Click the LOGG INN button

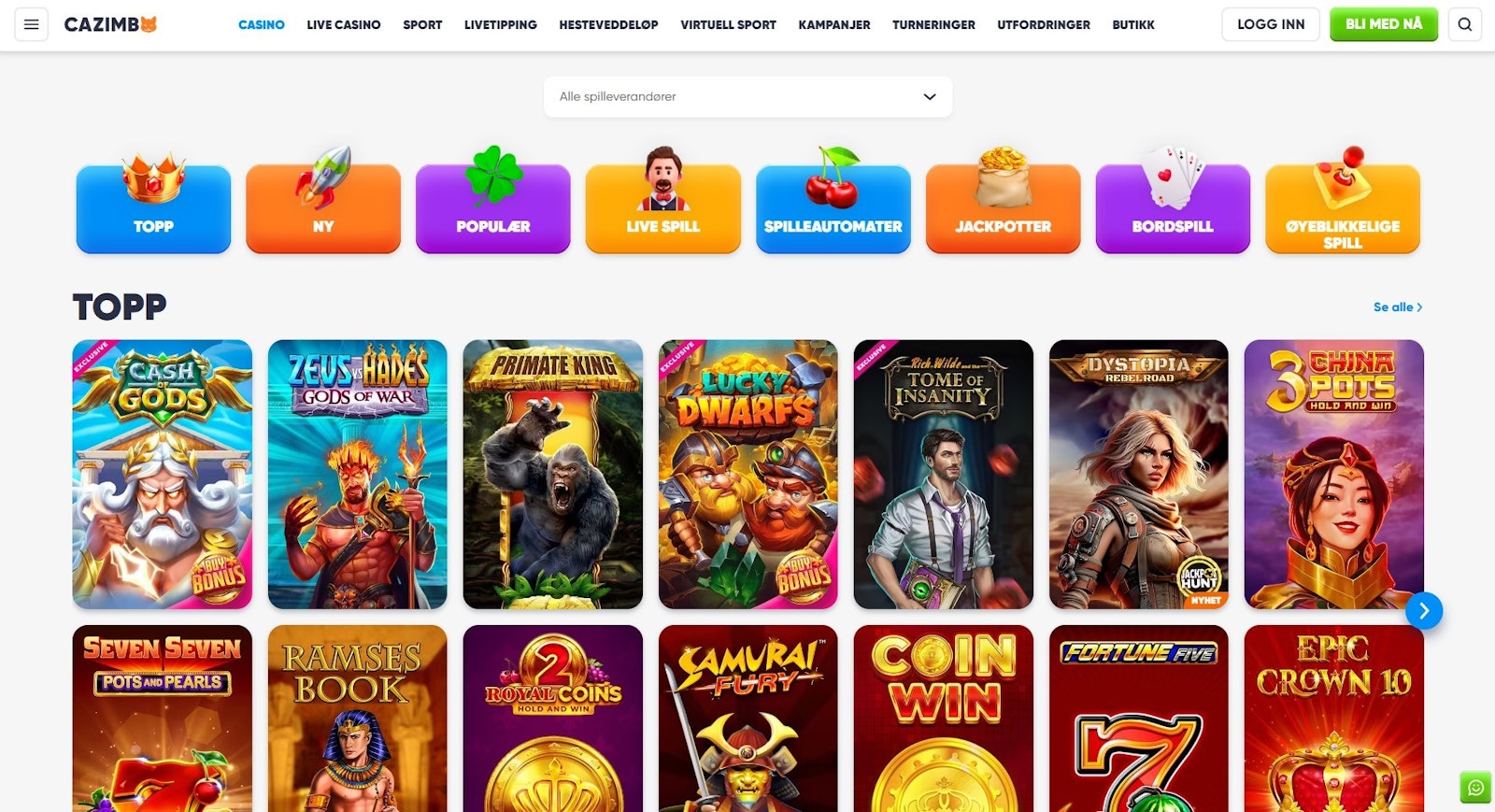point(1271,24)
